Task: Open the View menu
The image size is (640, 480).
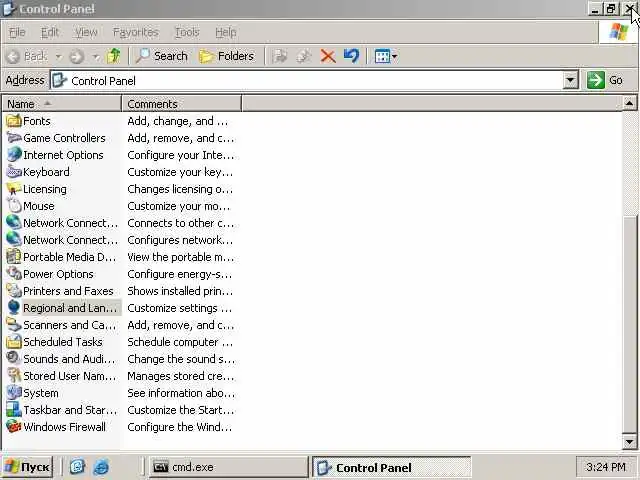Action: tap(86, 32)
